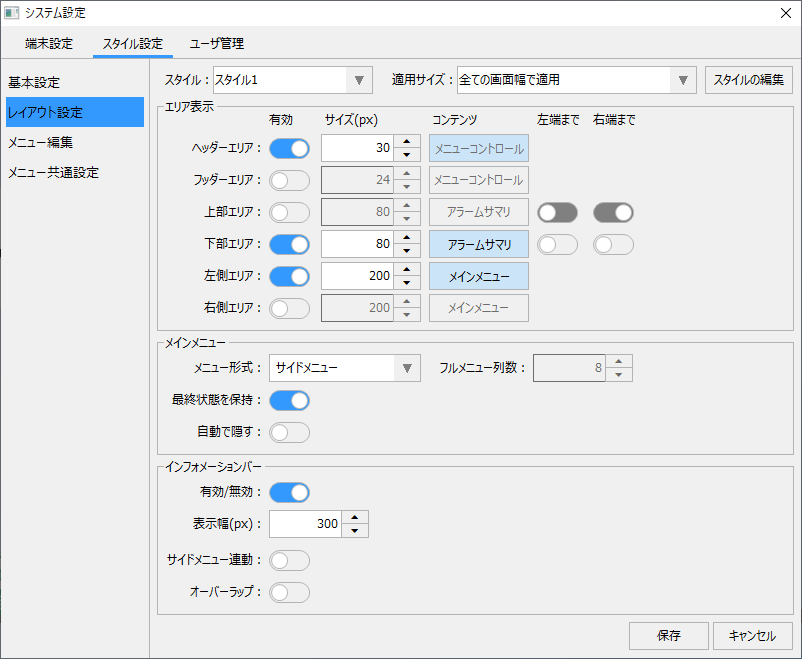Toggle the ヘッダーエリア enabled switch
Viewport: 802px width, 659px height.
tap(289, 149)
